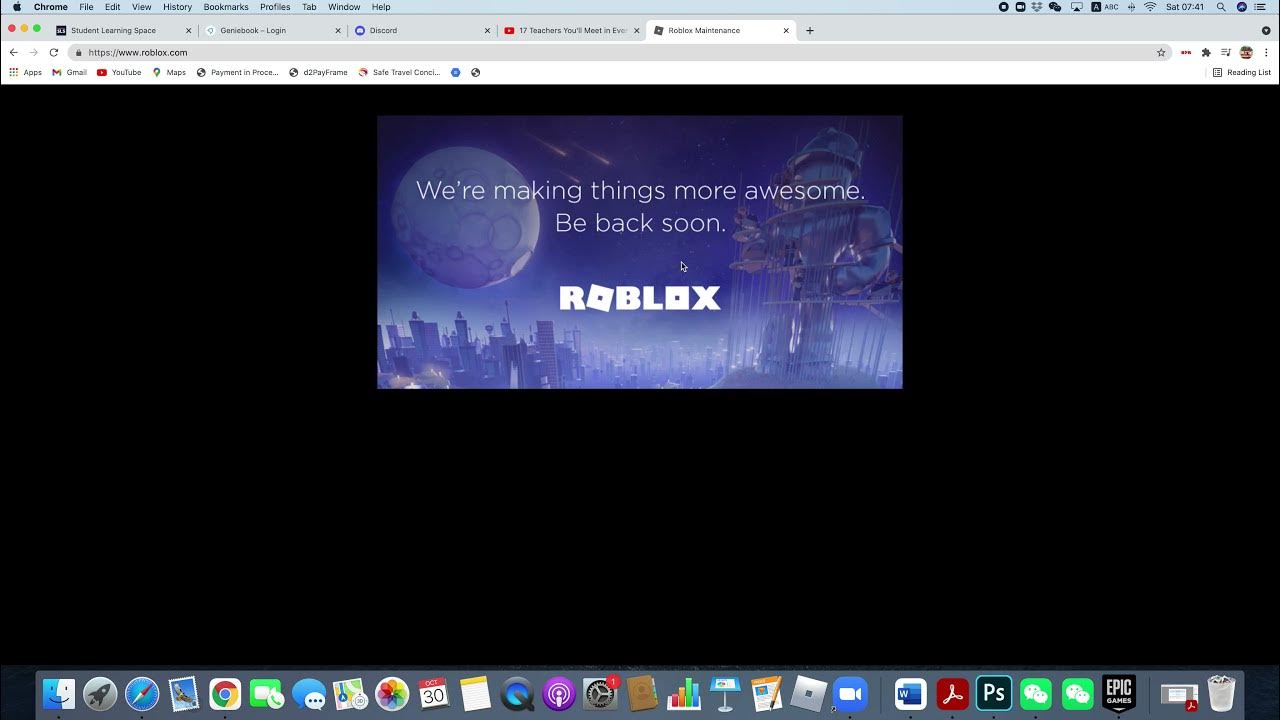Open Chrome's three-dot menu
This screenshot has height=720, width=1280.
point(1266,52)
